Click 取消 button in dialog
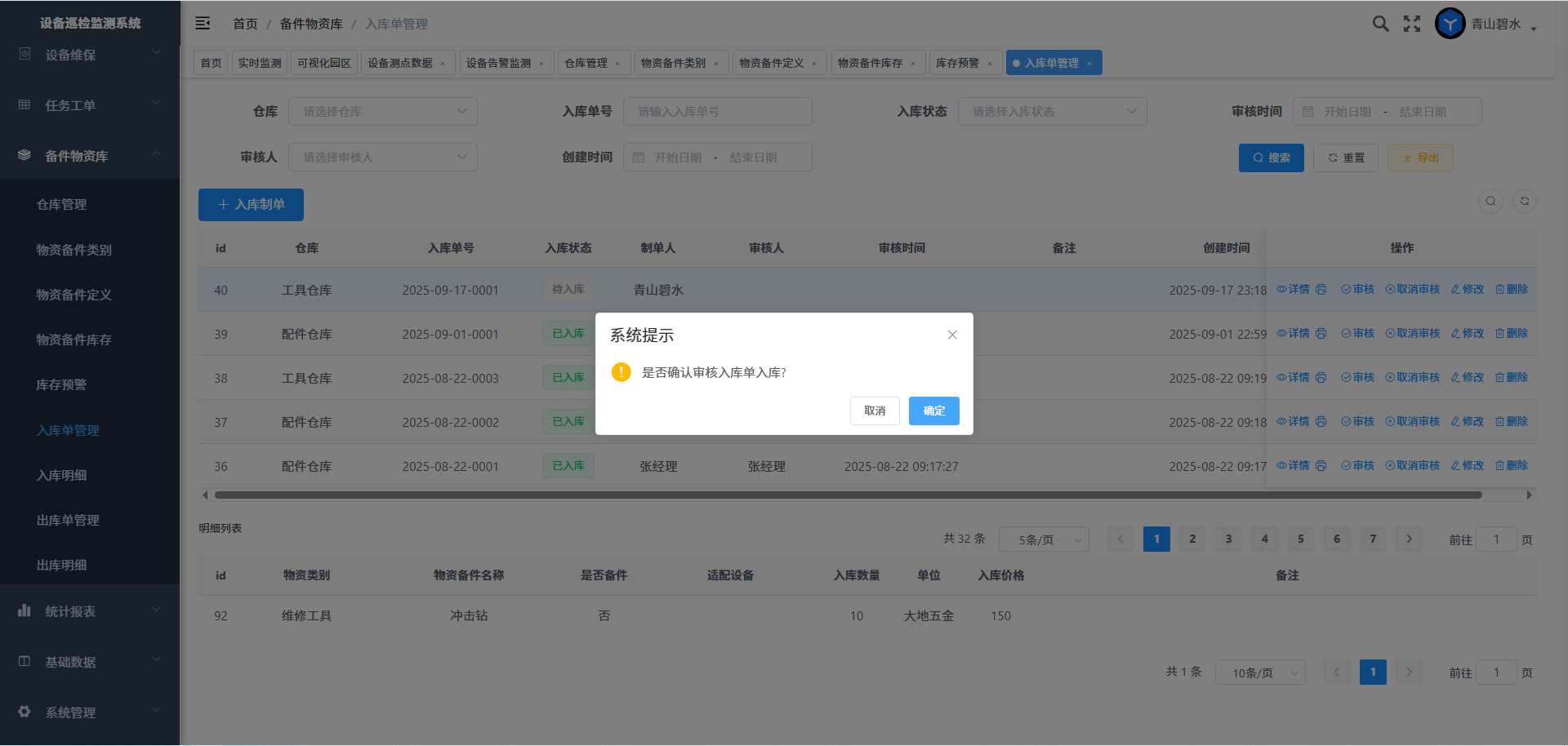 (x=875, y=411)
